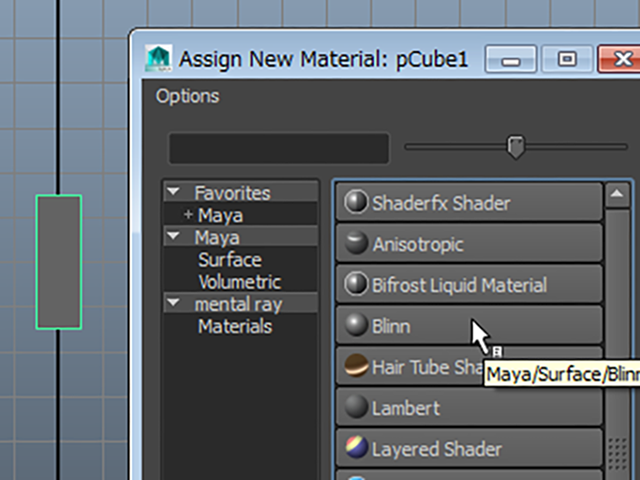Assign the Shaderfx Shader material

tap(469, 202)
